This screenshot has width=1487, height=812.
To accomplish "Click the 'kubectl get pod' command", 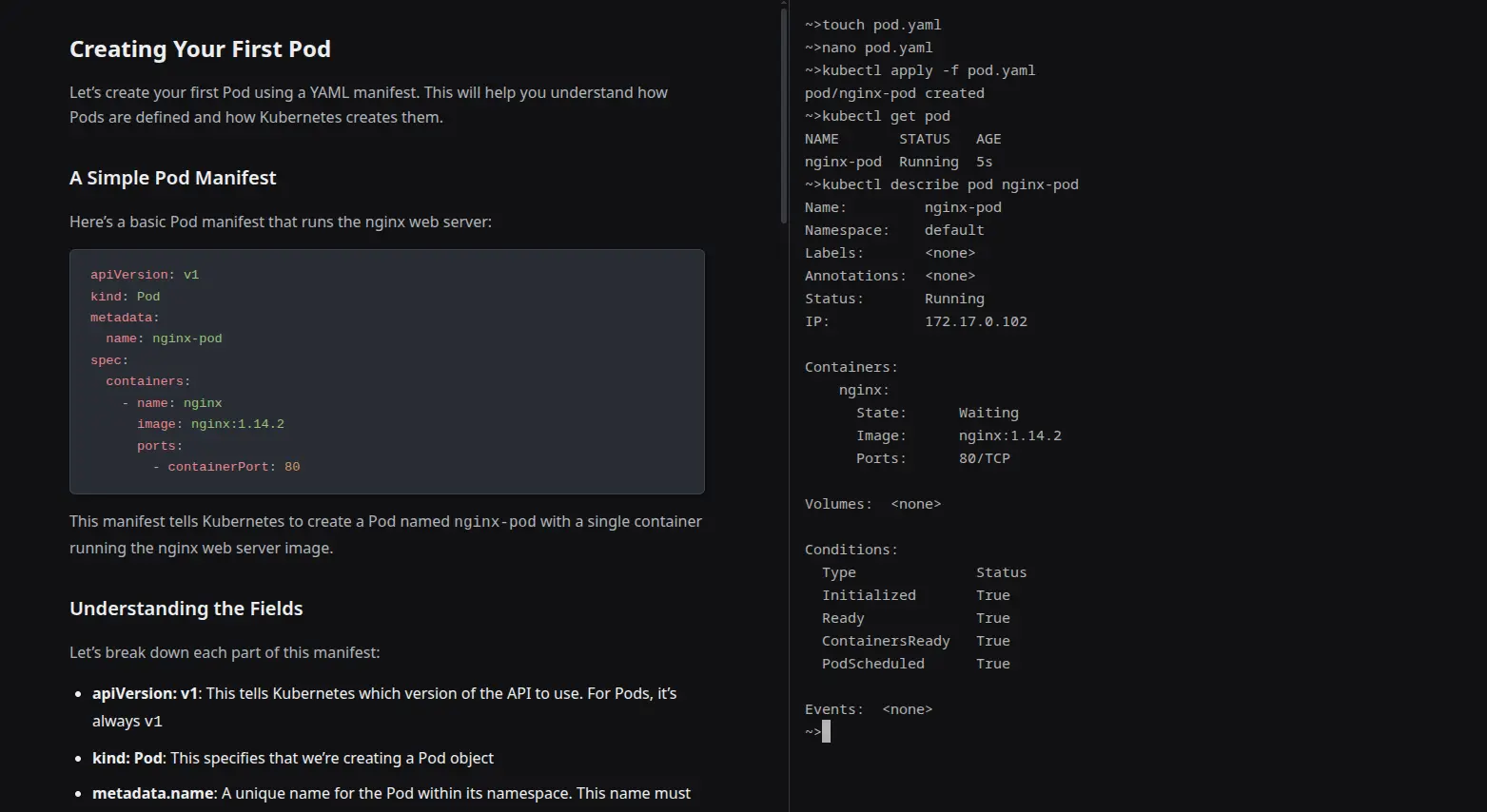I will click(886, 116).
